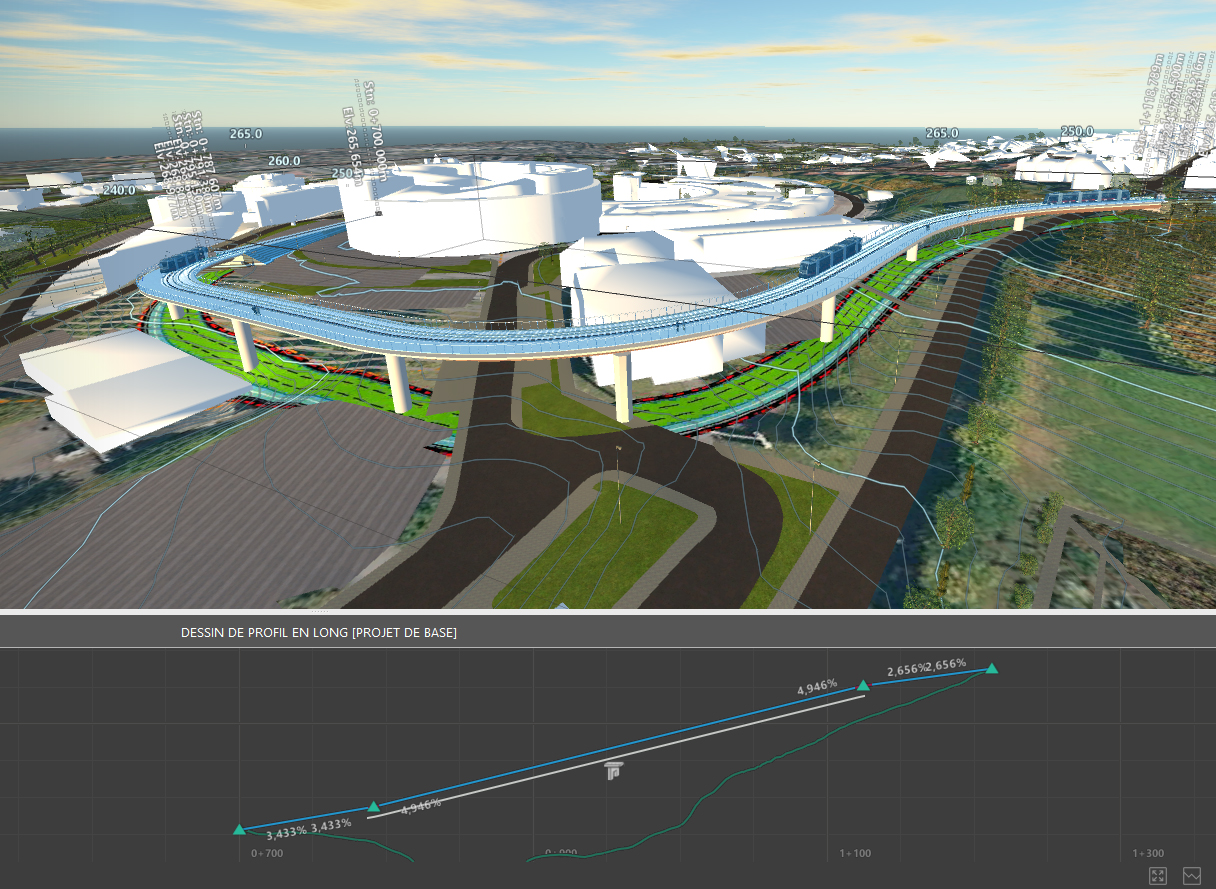Select the bridge pier icon in profile view
1216x889 pixels.
(x=614, y=769)
